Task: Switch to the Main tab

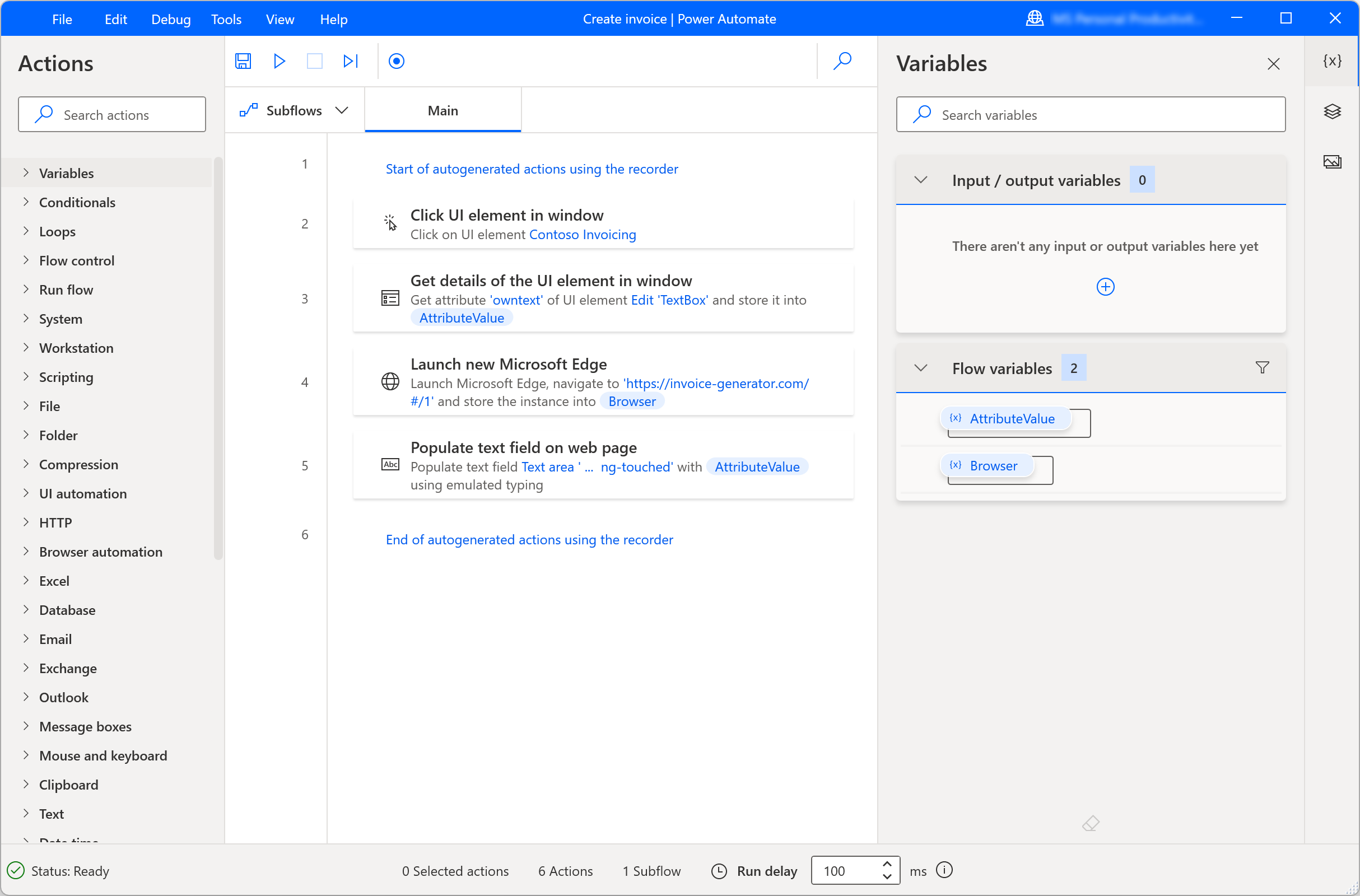Action: pyautogui.click(x=443, y=110)
